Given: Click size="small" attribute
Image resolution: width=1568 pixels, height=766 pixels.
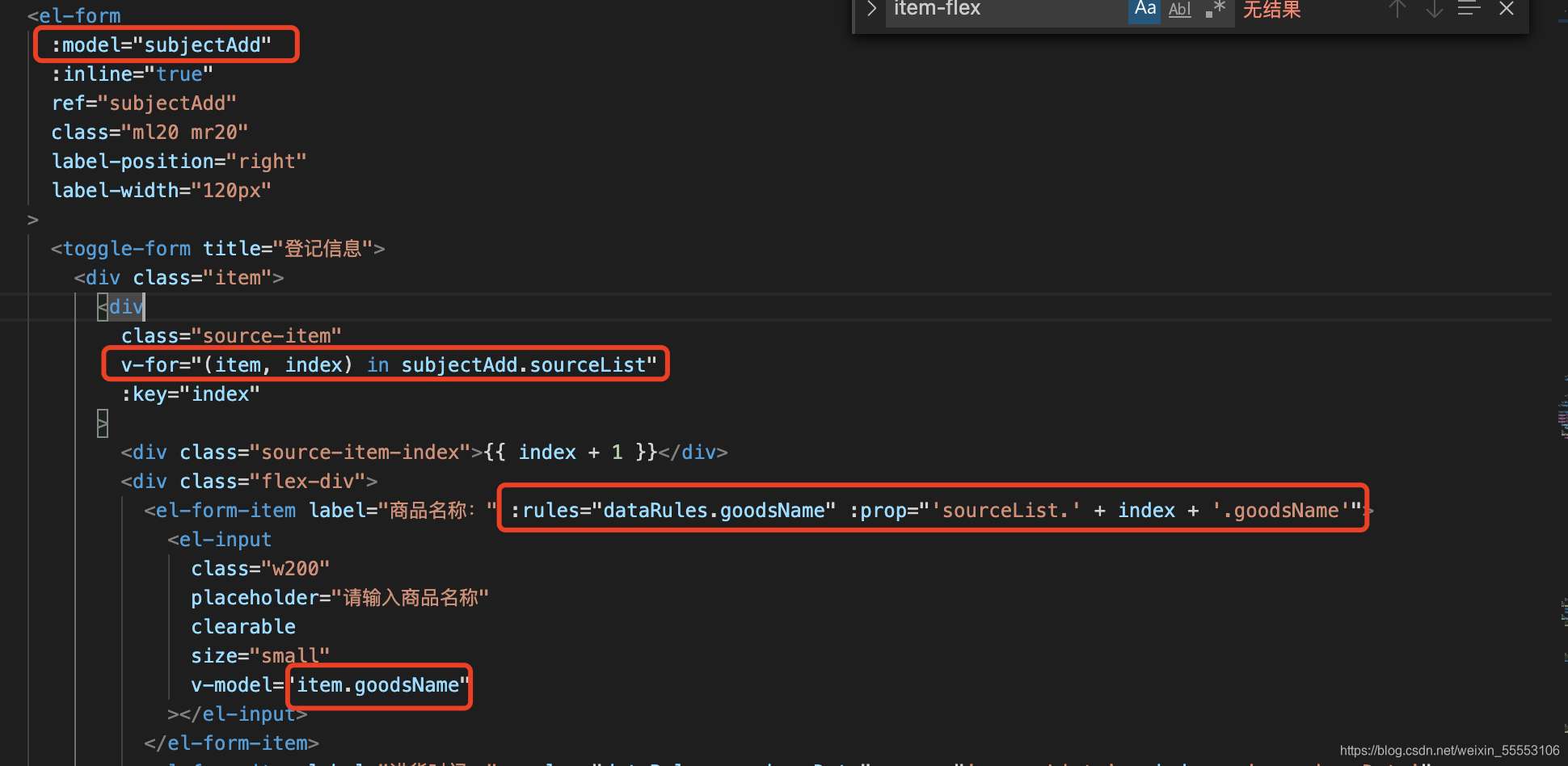Looking at the screenshot, I should 260,656.
